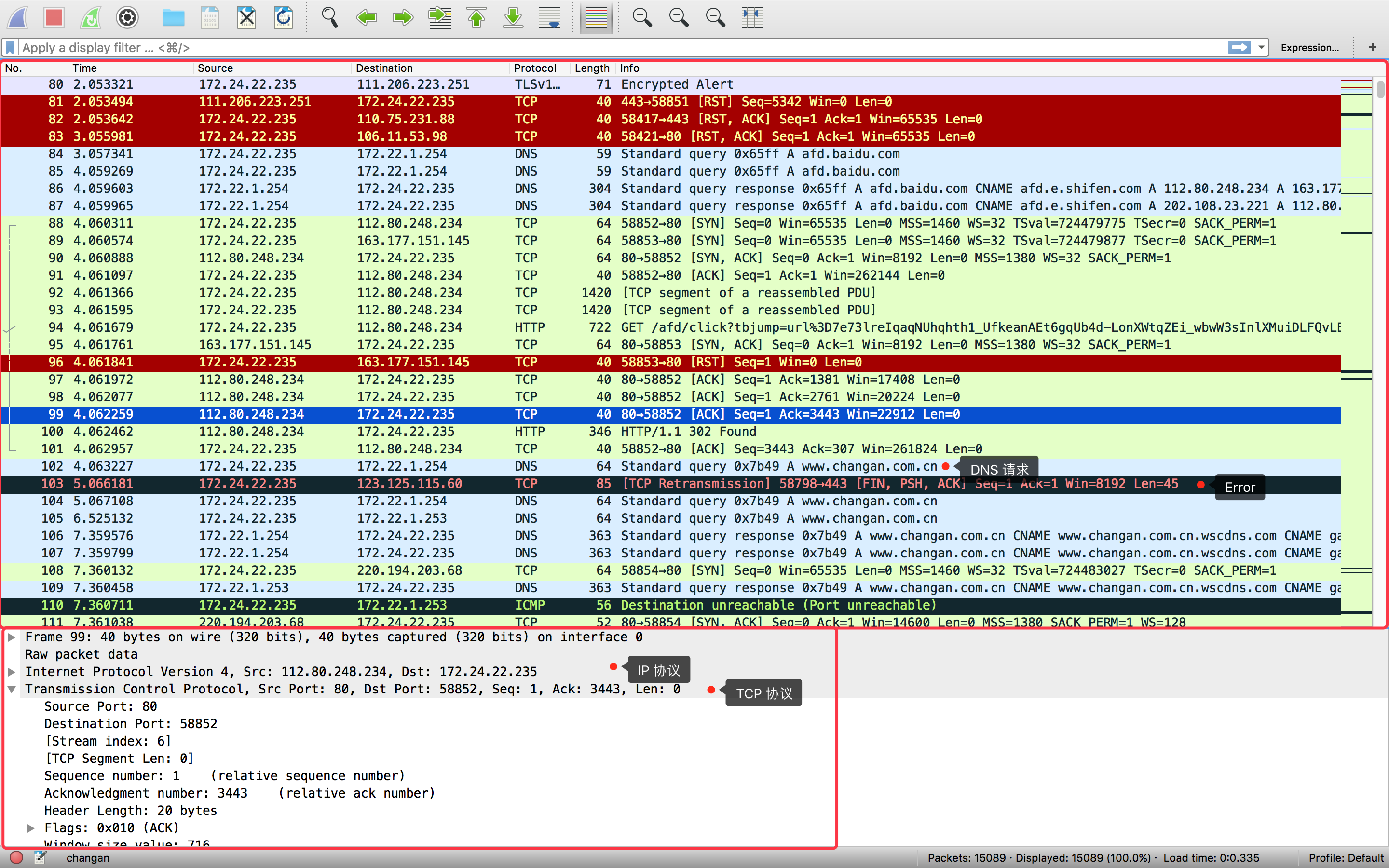Expand the Flags: 0x010 (ACK) node
The width and height of the screenshot is (1389, 868).
tap(31, 828)
